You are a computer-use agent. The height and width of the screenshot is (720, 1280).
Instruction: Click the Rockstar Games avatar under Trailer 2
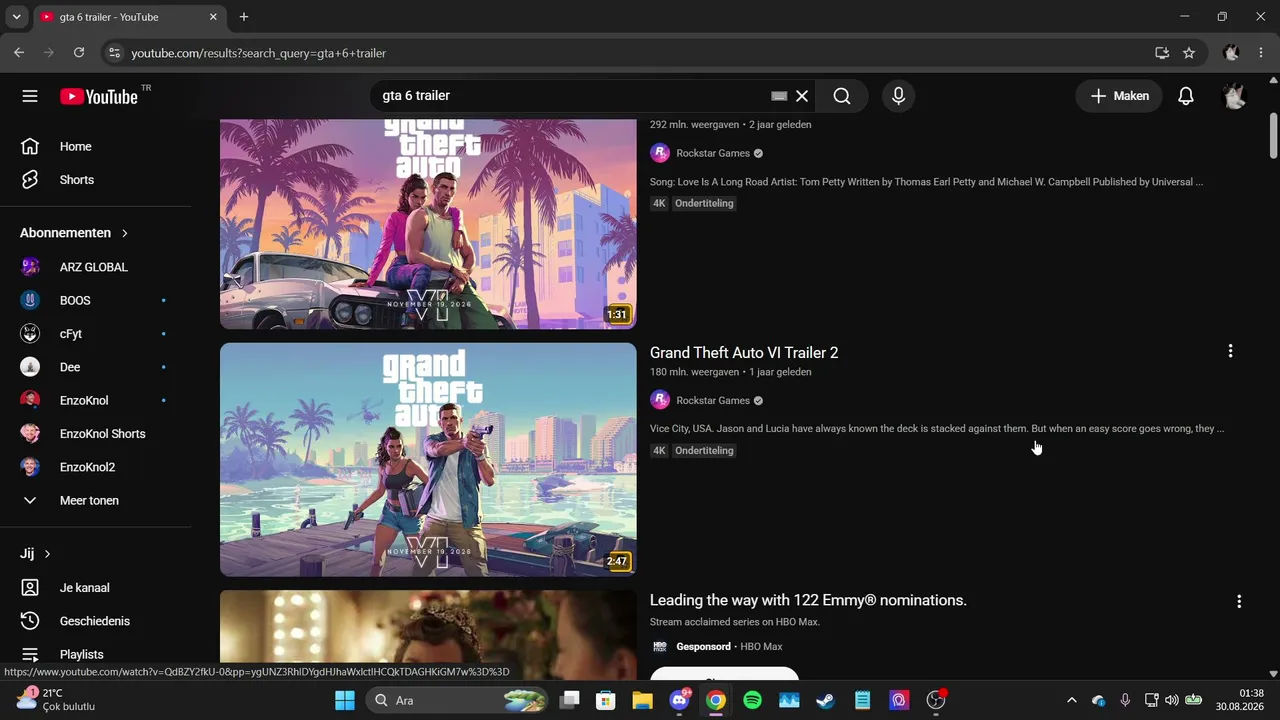tap(660, 400)
